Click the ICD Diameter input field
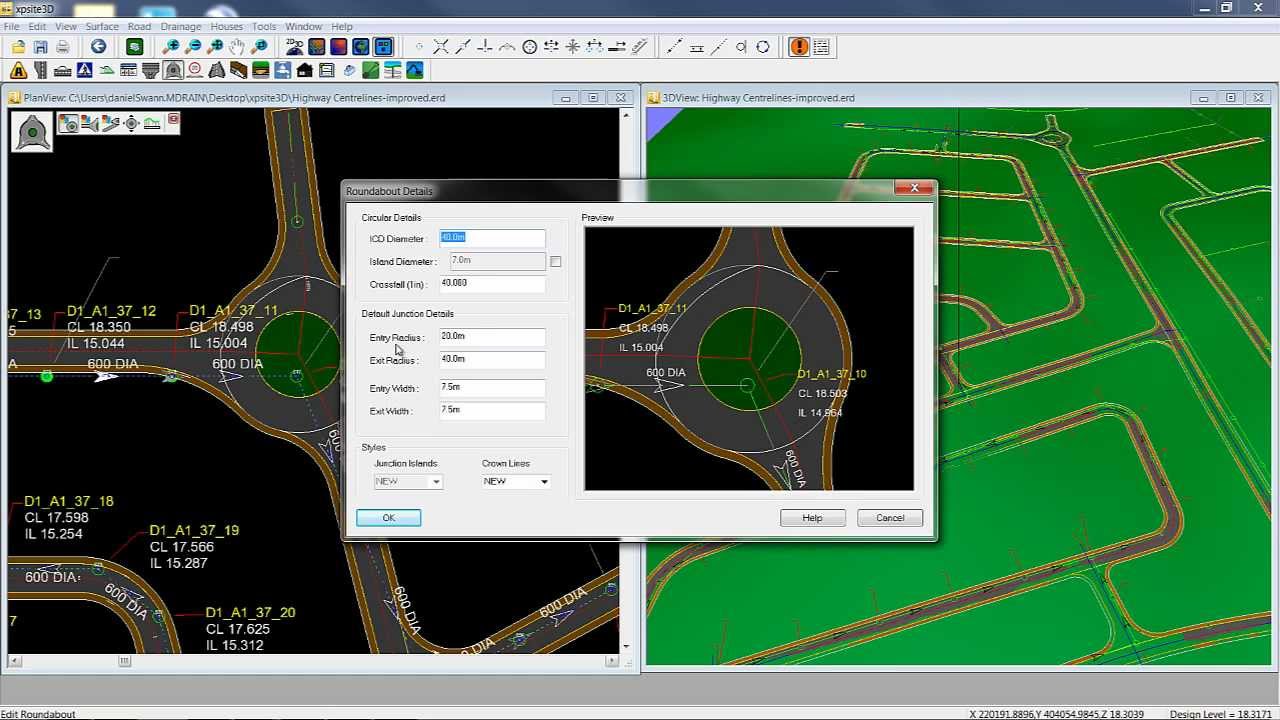1280x720 pixels. coord(492,238)
